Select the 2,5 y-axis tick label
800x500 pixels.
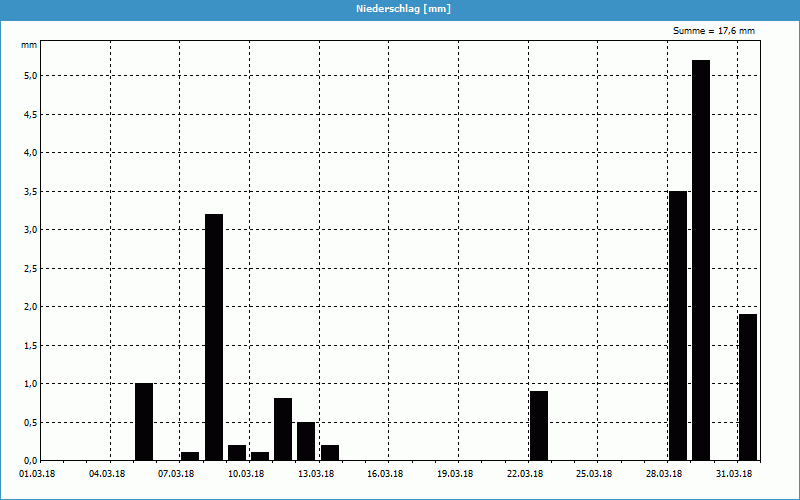coord(30,268)
